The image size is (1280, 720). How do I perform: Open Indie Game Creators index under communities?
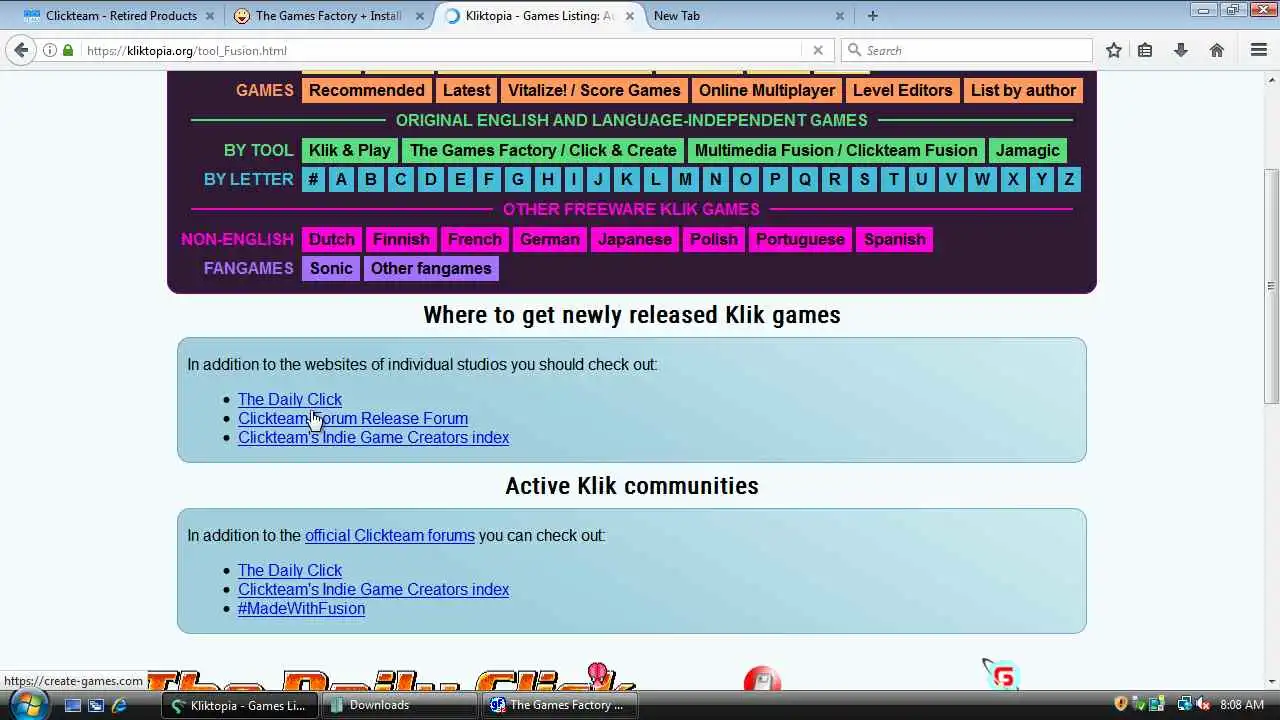pyautogui.click(x=373, y=589)
